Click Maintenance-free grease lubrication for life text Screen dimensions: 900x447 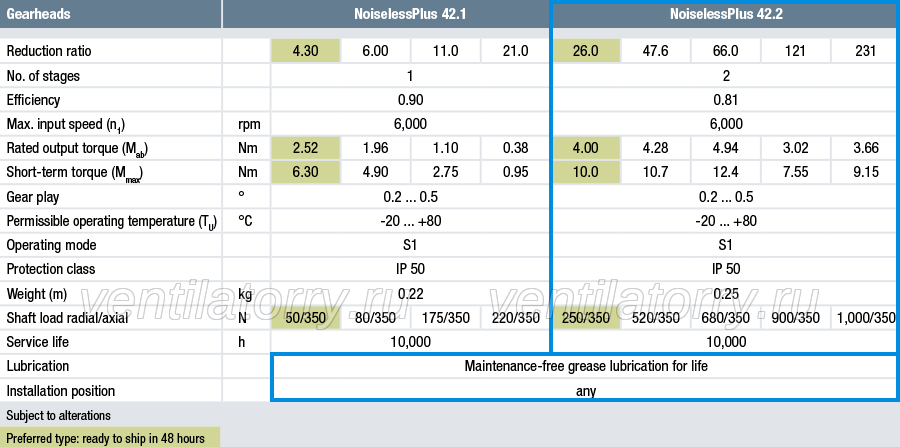point(586,366)
